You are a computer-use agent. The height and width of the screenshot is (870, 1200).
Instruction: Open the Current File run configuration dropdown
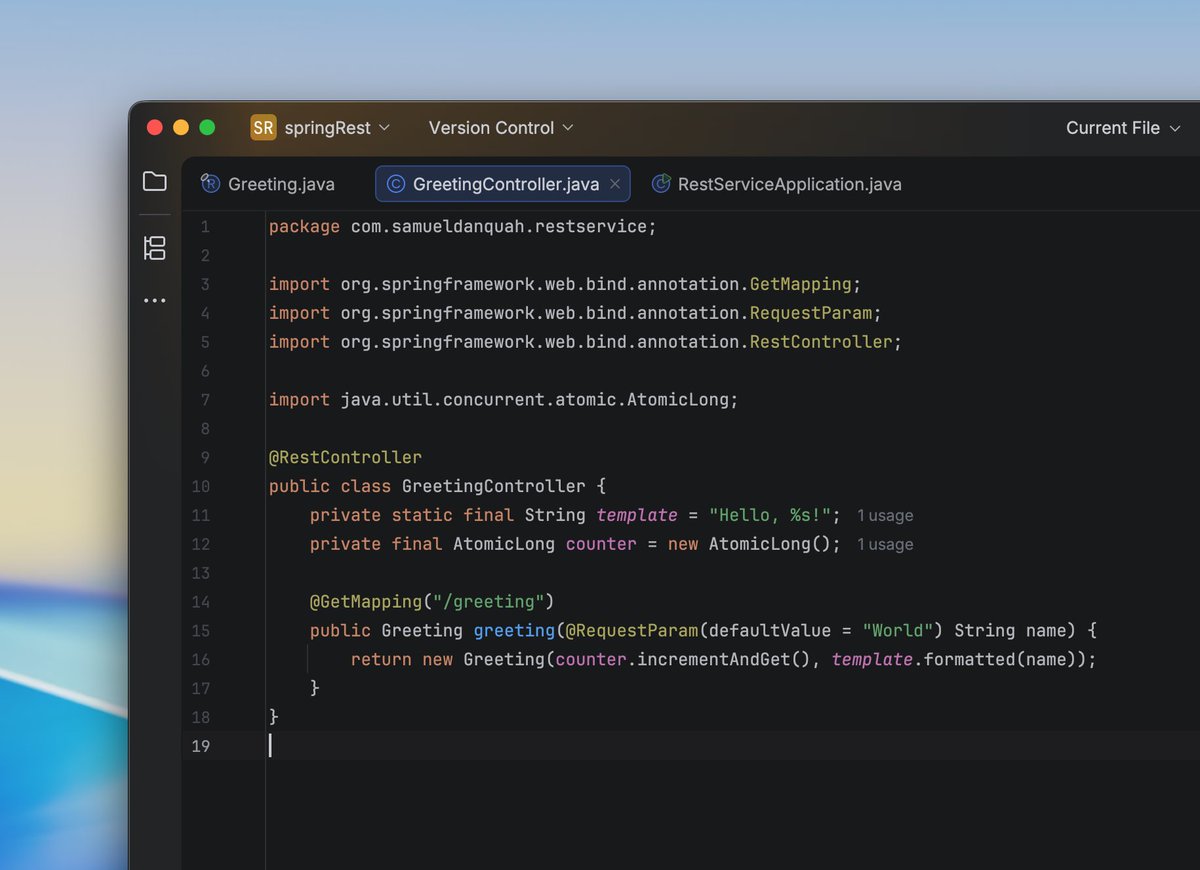click(x=1123, y=128)
